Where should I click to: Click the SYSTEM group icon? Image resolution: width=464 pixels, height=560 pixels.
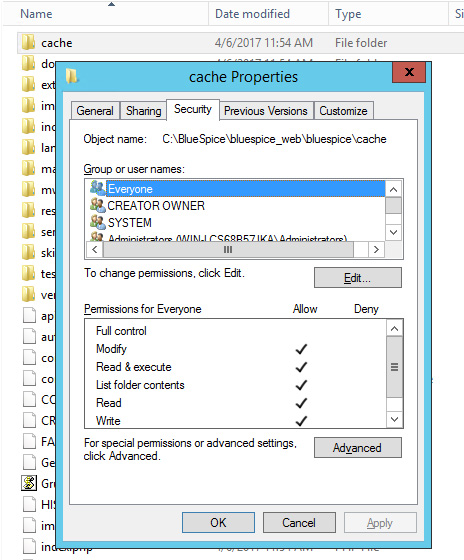tap(97, 222)
